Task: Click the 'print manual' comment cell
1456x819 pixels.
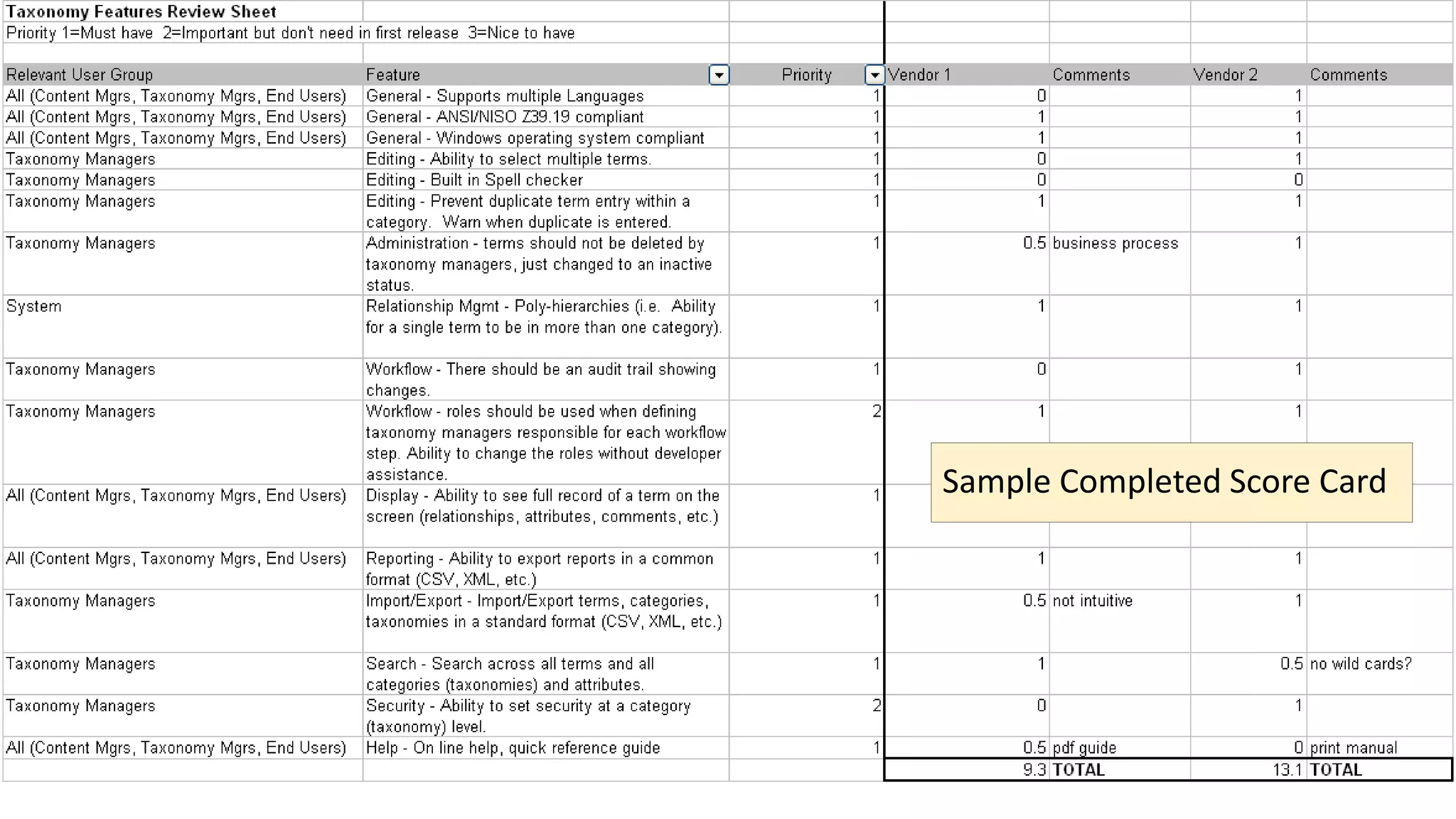Action: [1379, 748]
